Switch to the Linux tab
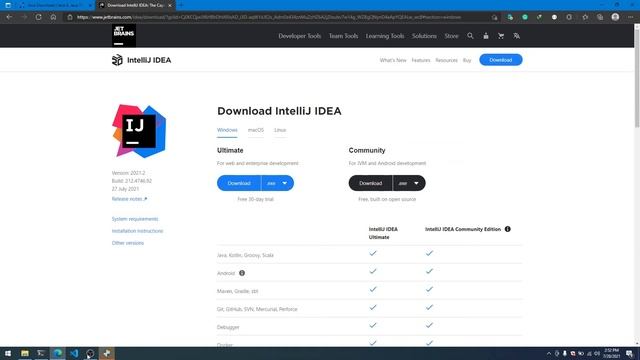The height and width of the screenshot is (360, 640). click(x=280, y=130)
